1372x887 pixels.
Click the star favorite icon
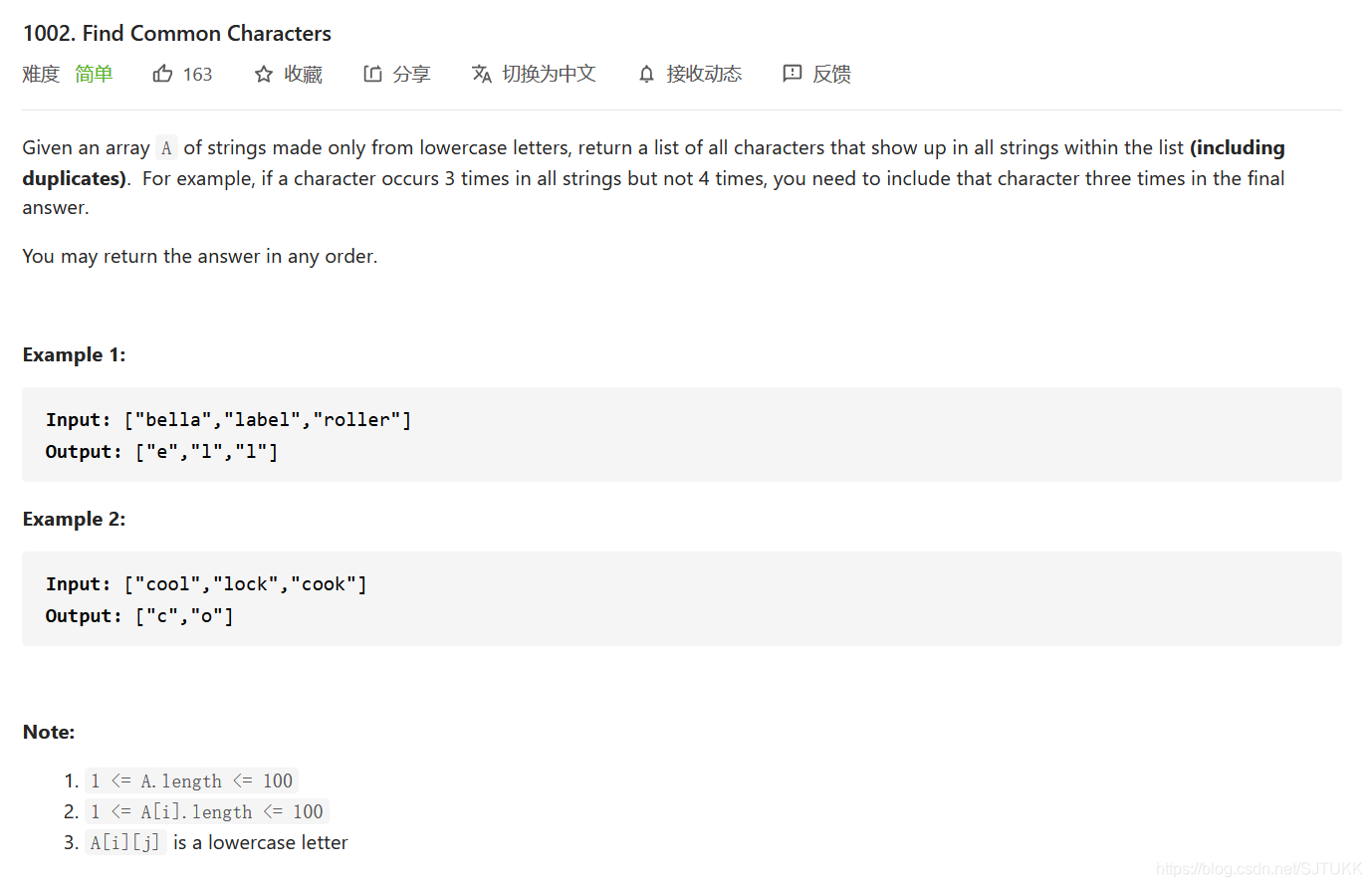click(264, 74)
